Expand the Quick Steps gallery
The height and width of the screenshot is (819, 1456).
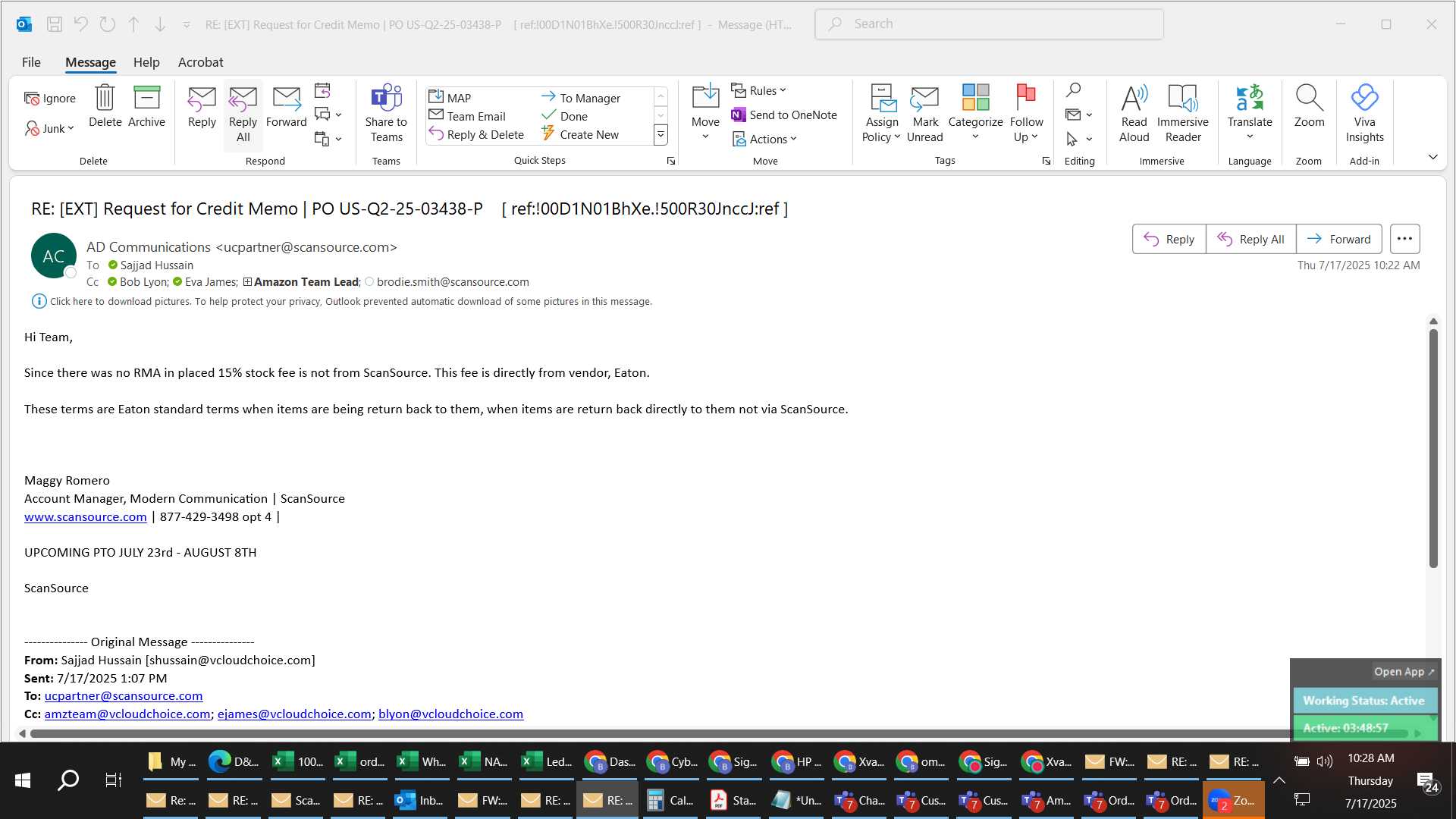tap(661, 135)
